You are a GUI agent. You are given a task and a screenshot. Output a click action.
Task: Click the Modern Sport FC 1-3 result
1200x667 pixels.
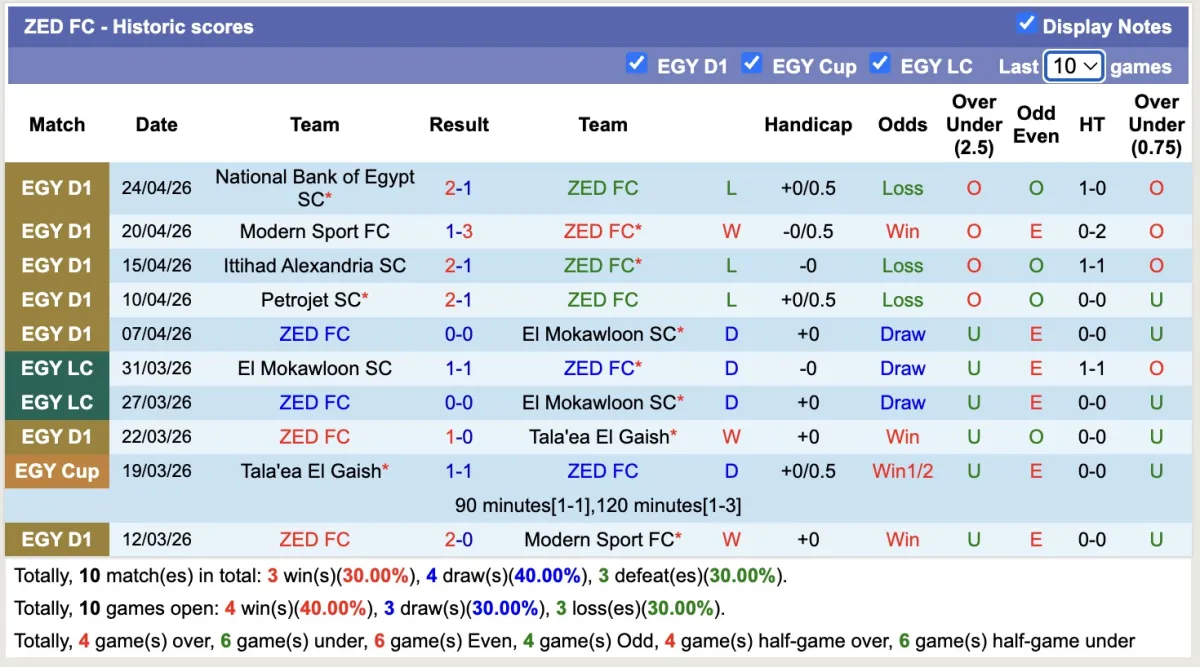[459, 231]
